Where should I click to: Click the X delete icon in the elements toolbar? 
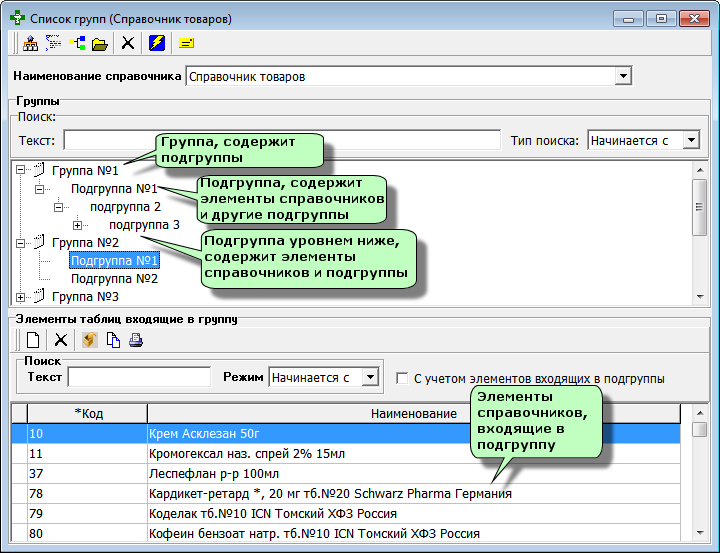[61, 340]
